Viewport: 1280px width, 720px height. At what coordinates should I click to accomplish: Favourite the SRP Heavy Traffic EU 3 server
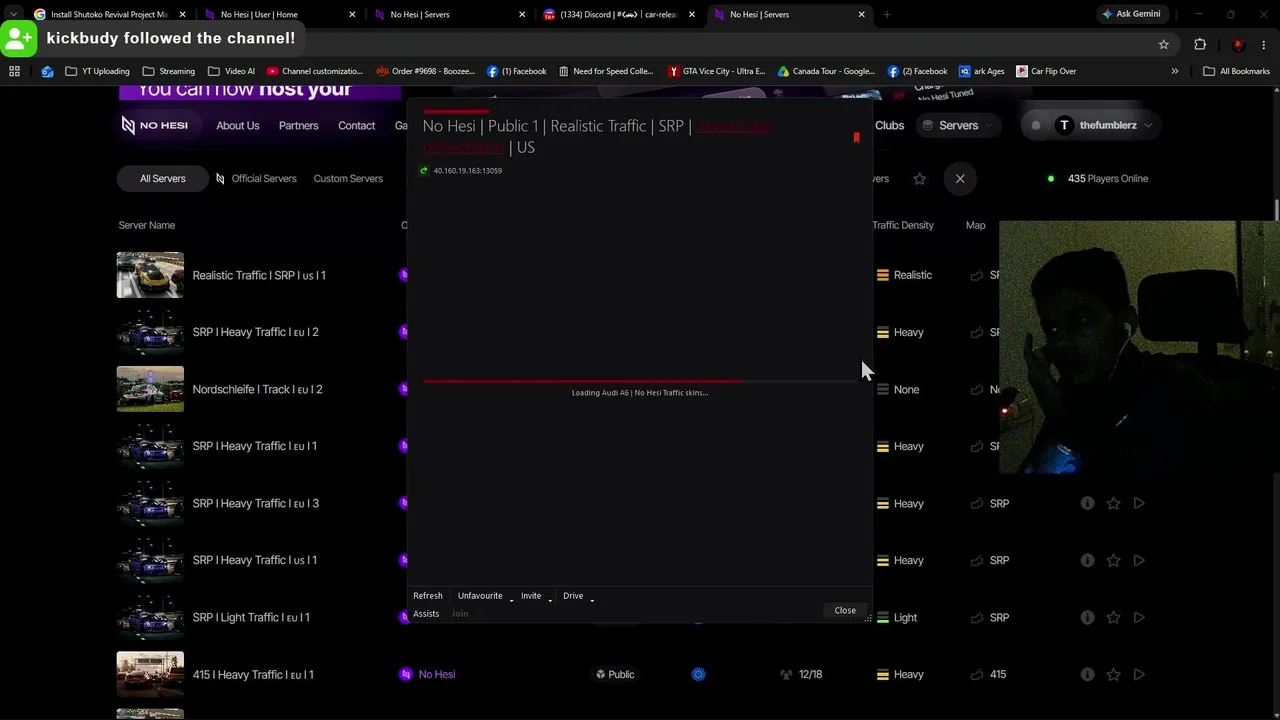(1113, 503)
